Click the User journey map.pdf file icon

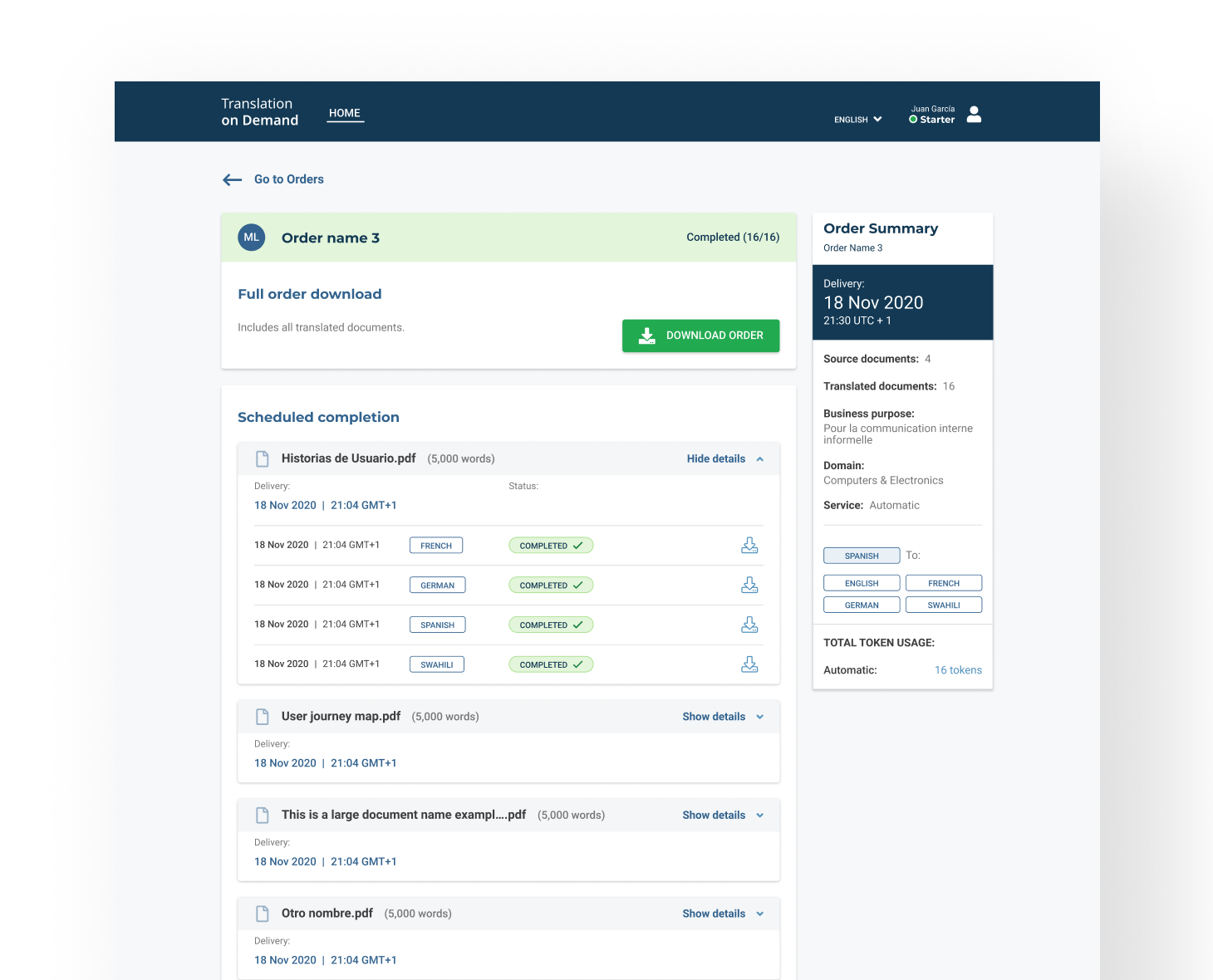tap(263, 717)
